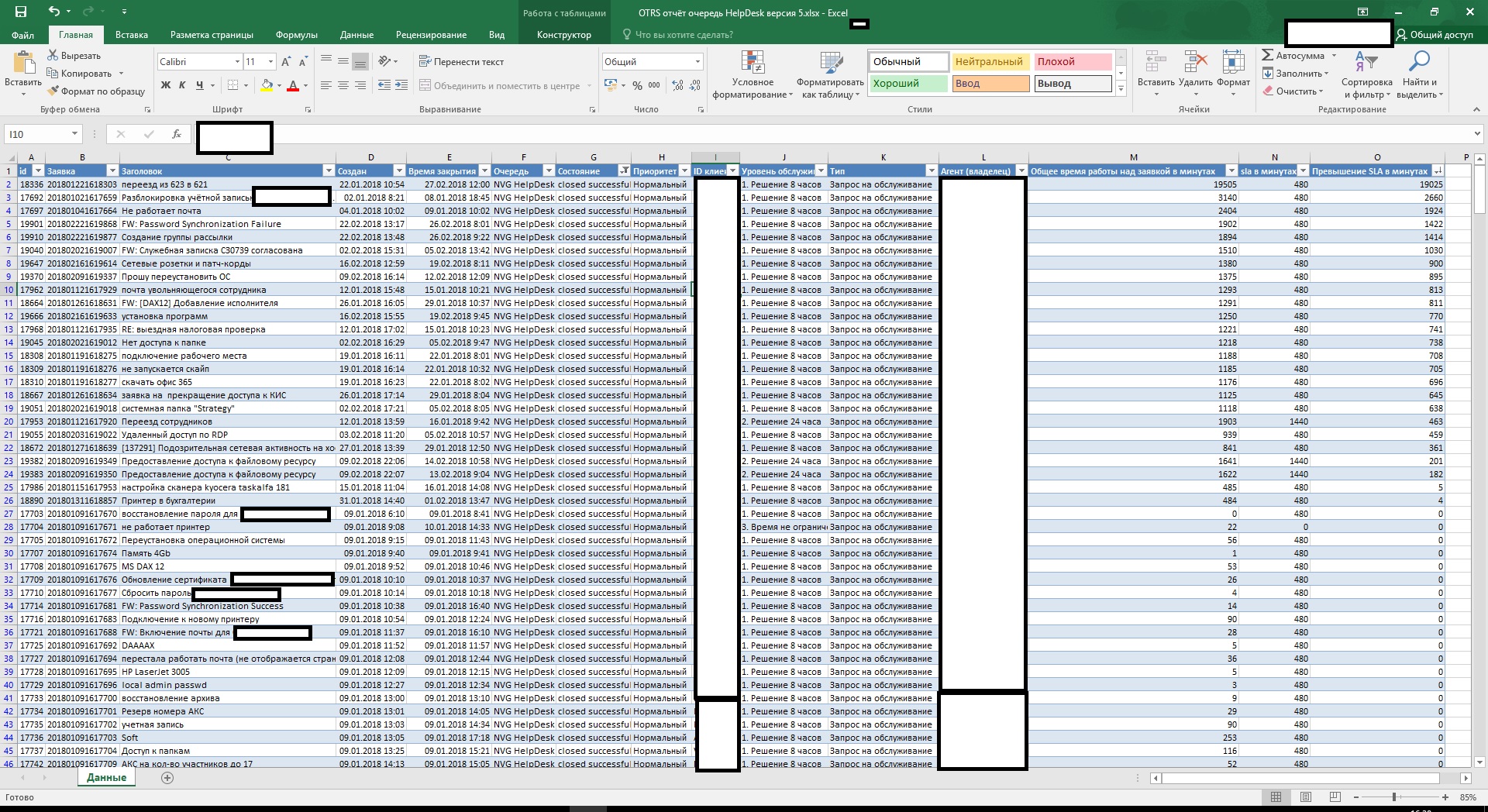Toggle Bold (Ж) formatting
The height and width of the screenshot is (812, 1488).
tap(165, 85)
